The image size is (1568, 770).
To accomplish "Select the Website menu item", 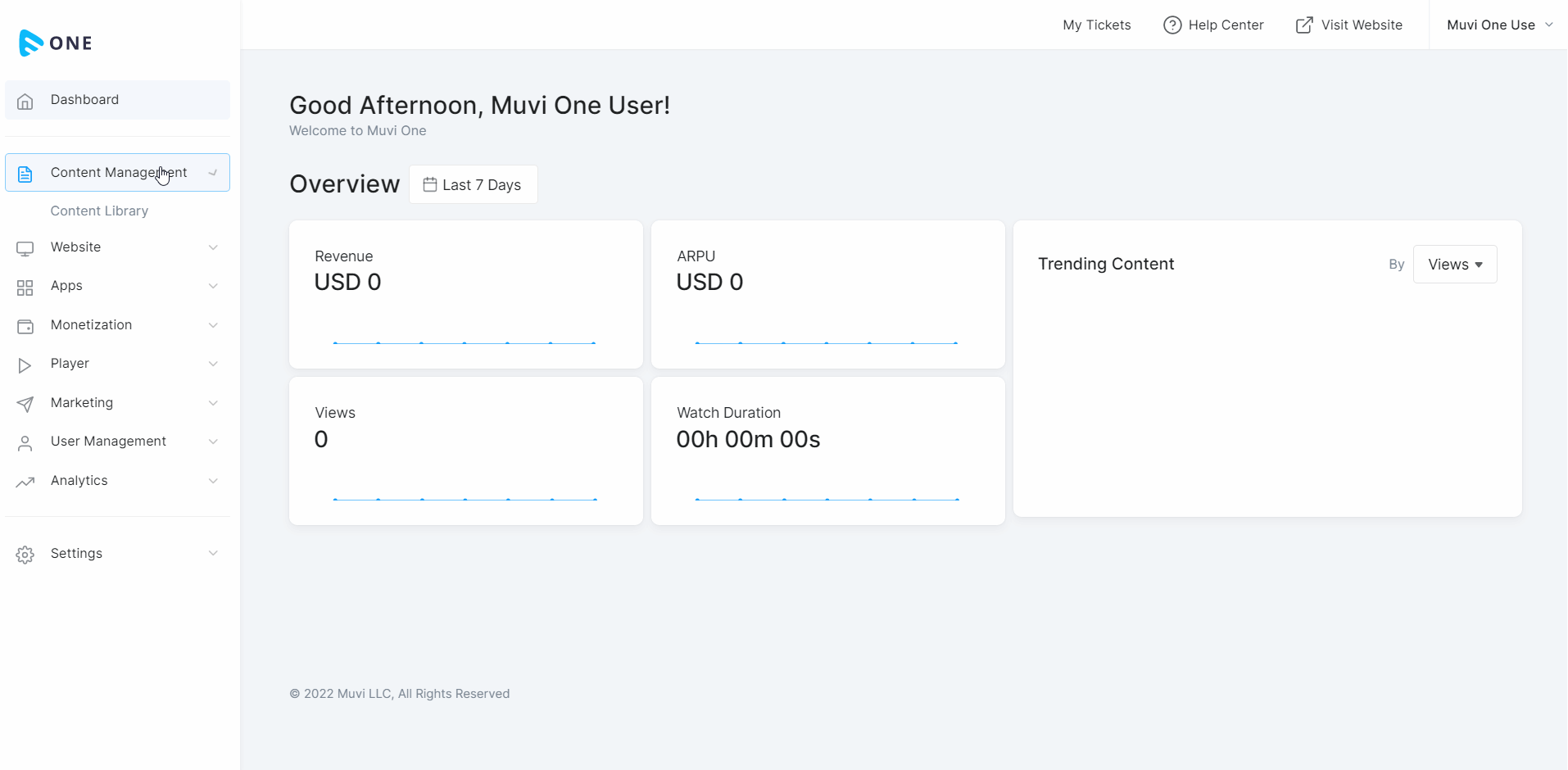I will pyautogui.click(x=117, y=247).
